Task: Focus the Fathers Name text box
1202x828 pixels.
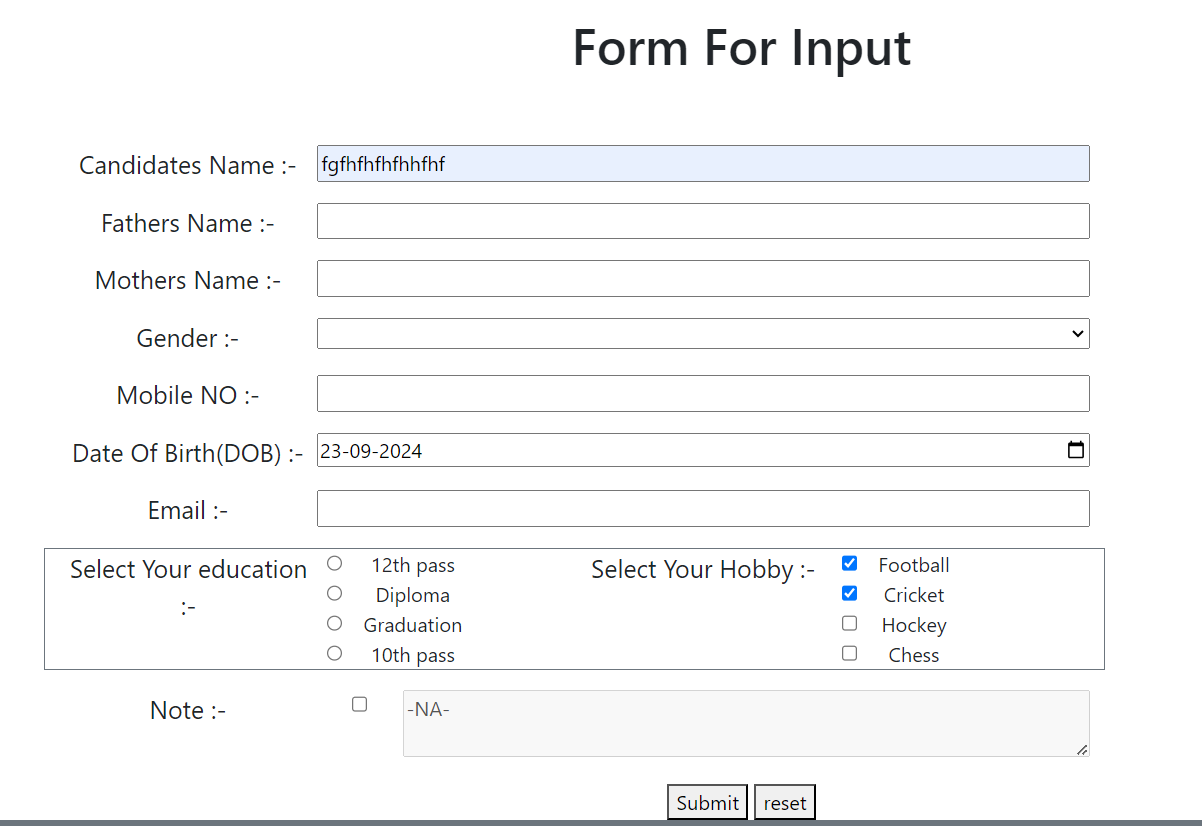Action: pos(702,221)
